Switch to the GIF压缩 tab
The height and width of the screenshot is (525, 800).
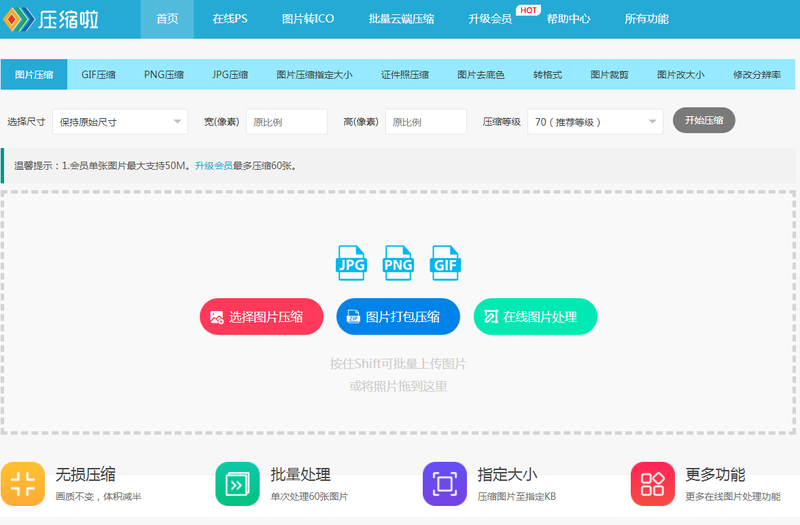[x=98, y=74]
